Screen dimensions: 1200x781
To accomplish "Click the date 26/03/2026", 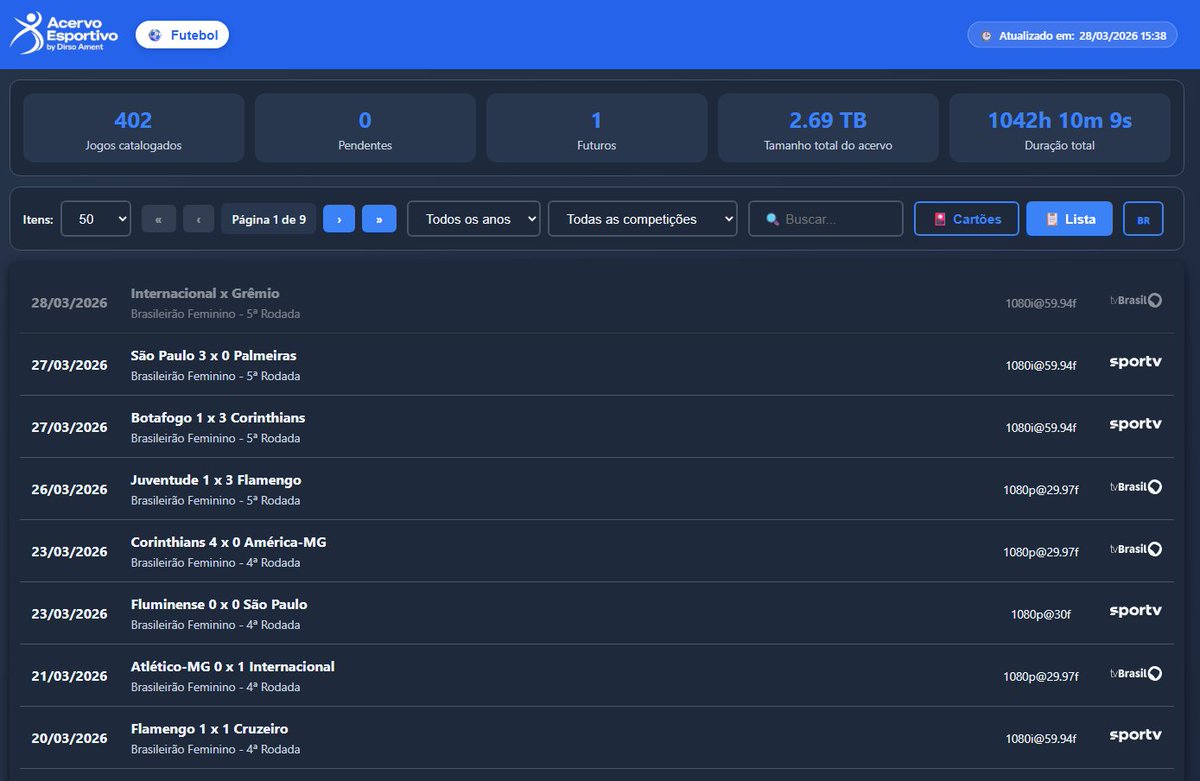I will tap(69, 489).
